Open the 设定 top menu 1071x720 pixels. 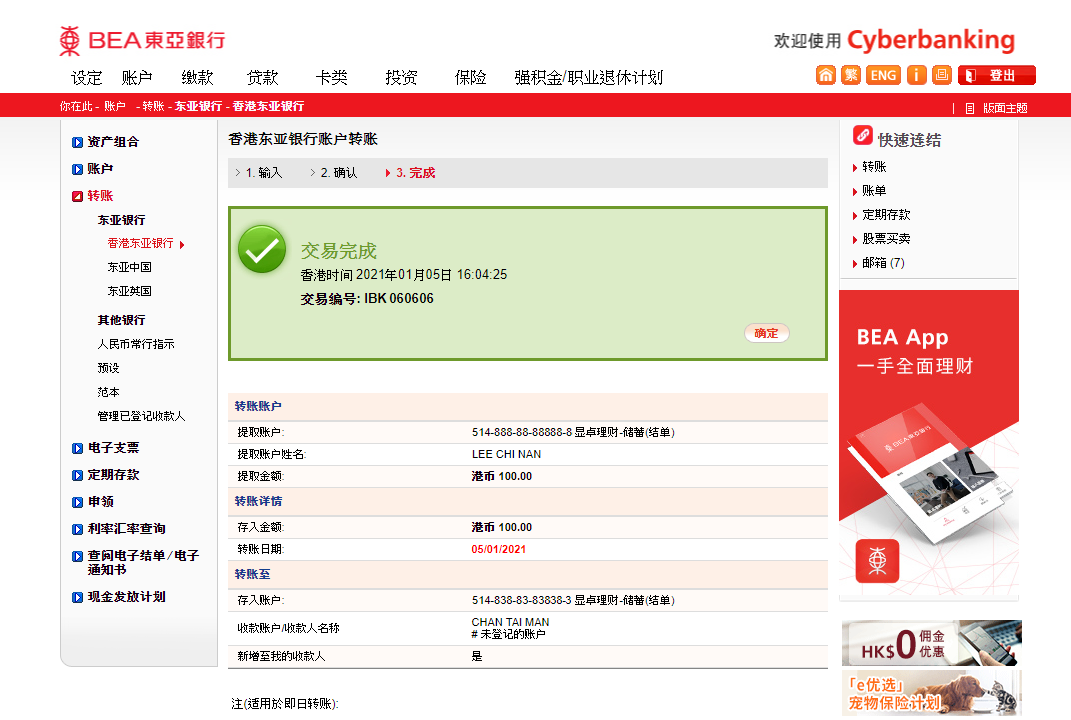point(86,77)
